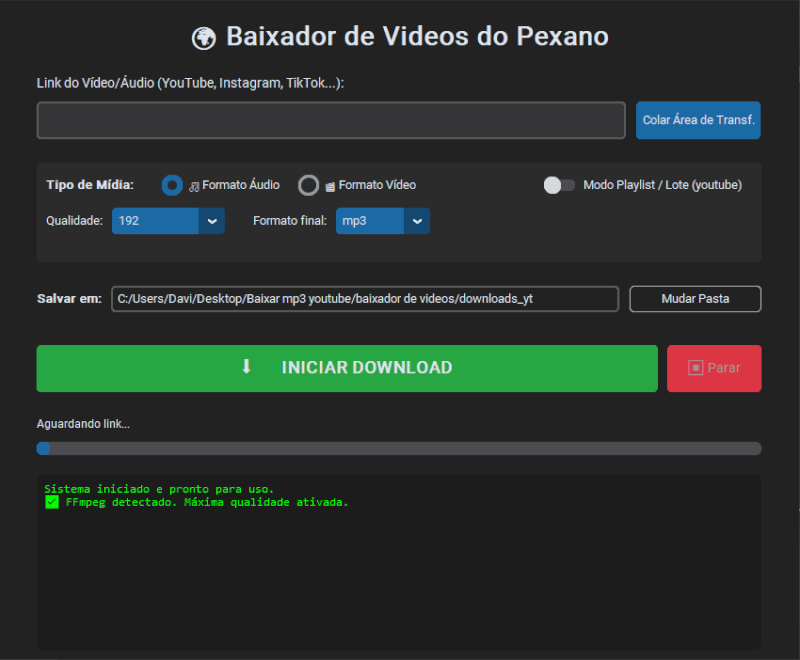800x660 pixels.
Task: Click the 'Qualidade:' label
Action: click(x=74, y=221)
